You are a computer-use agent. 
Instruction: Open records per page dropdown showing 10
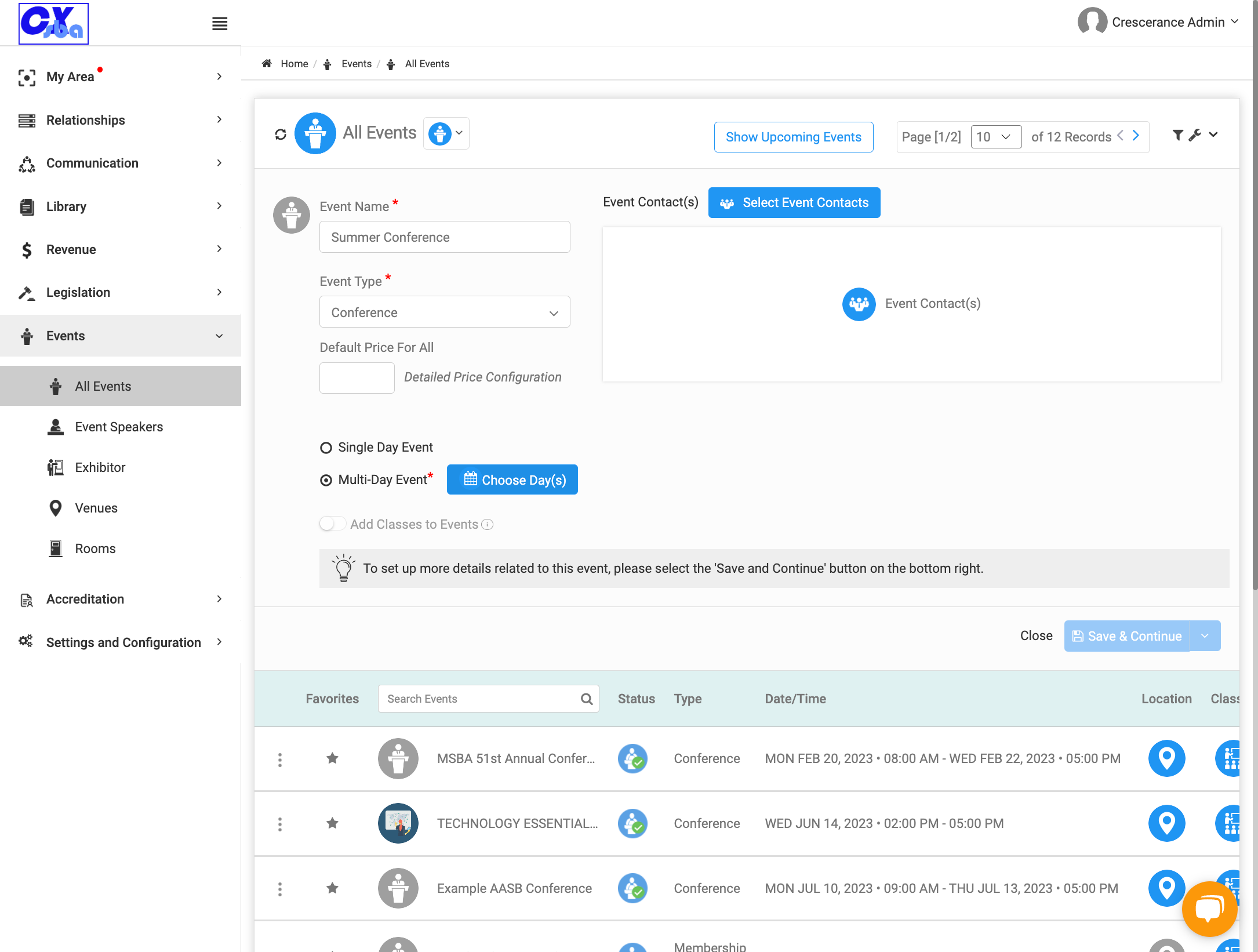pos(995,137)
